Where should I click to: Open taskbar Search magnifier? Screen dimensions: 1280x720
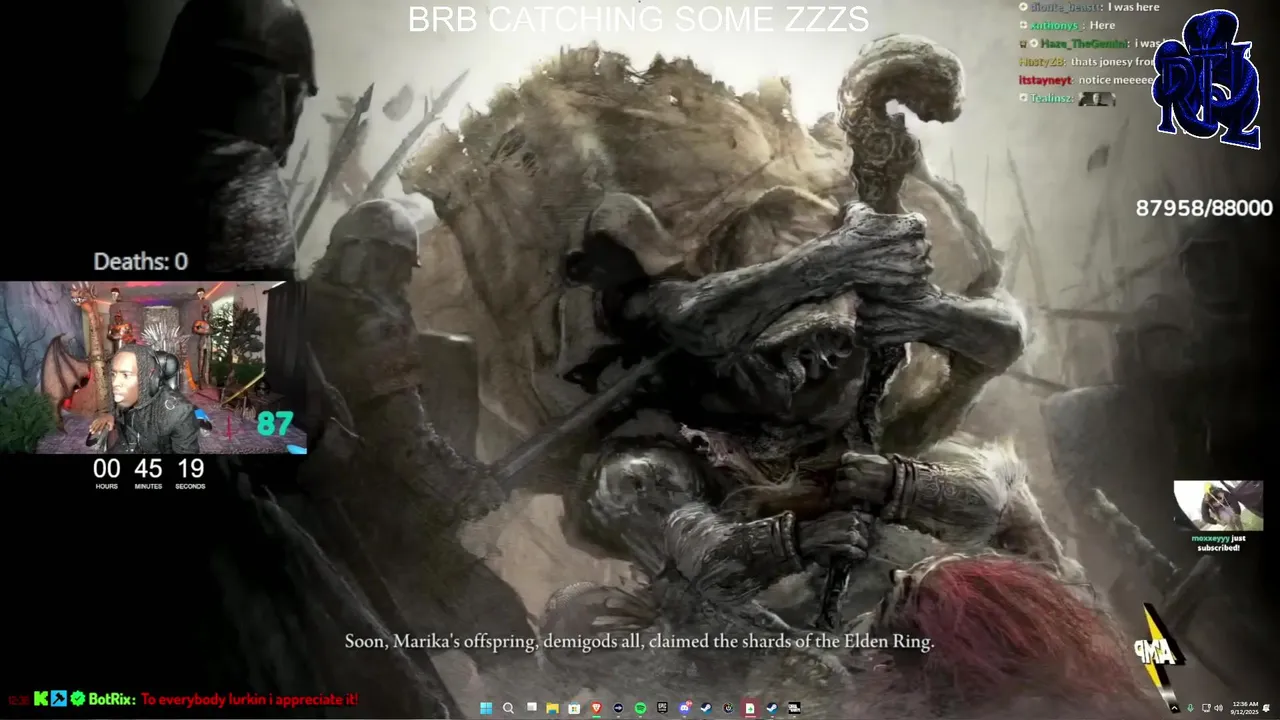point(508,708)
